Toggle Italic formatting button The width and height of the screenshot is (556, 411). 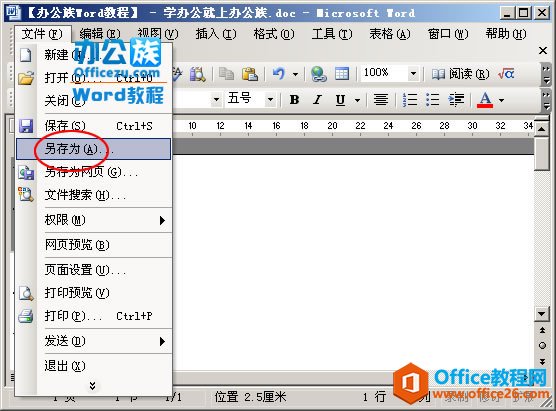(317, 100)
